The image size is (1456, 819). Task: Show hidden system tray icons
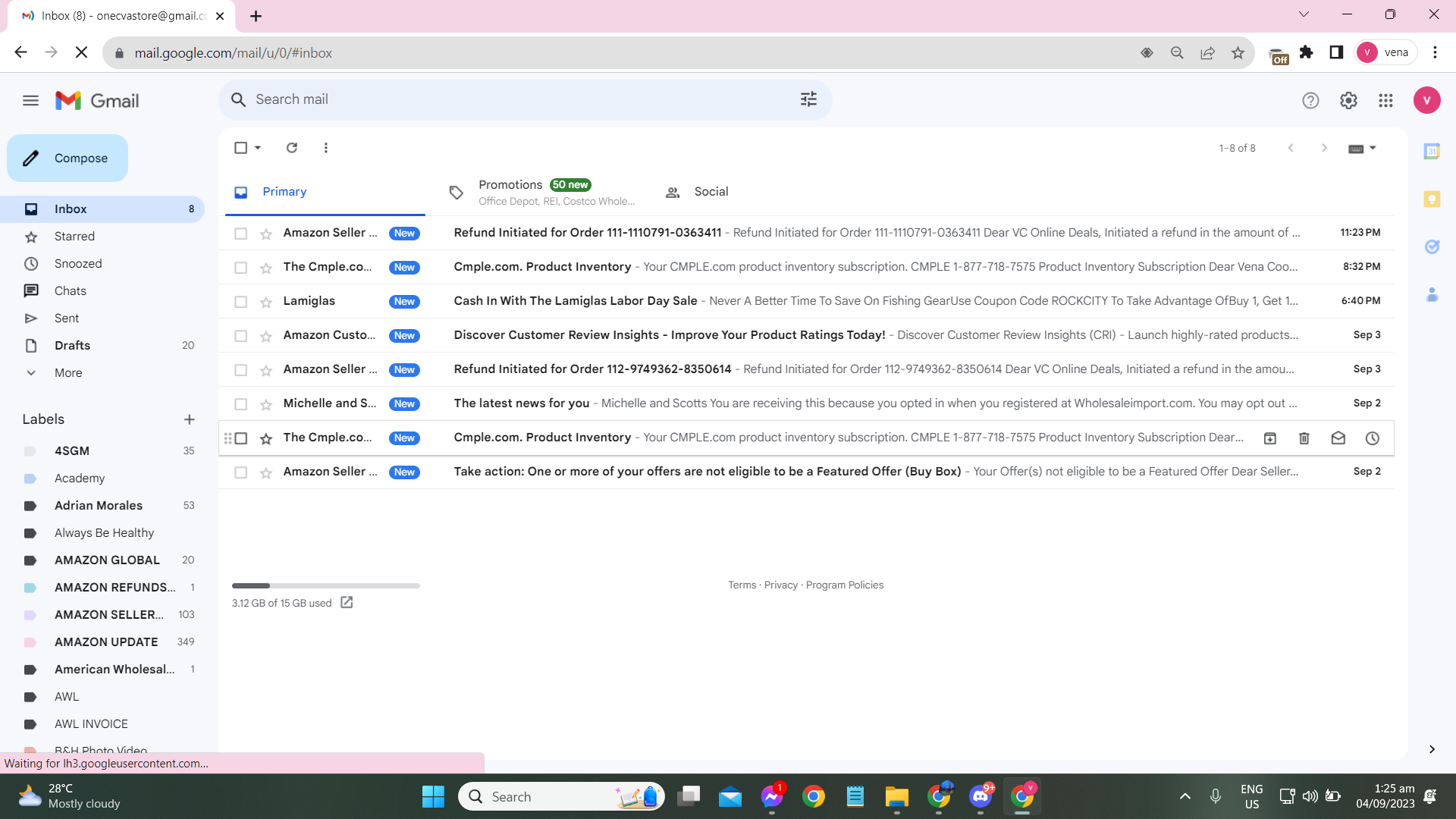coord(1185,796)
